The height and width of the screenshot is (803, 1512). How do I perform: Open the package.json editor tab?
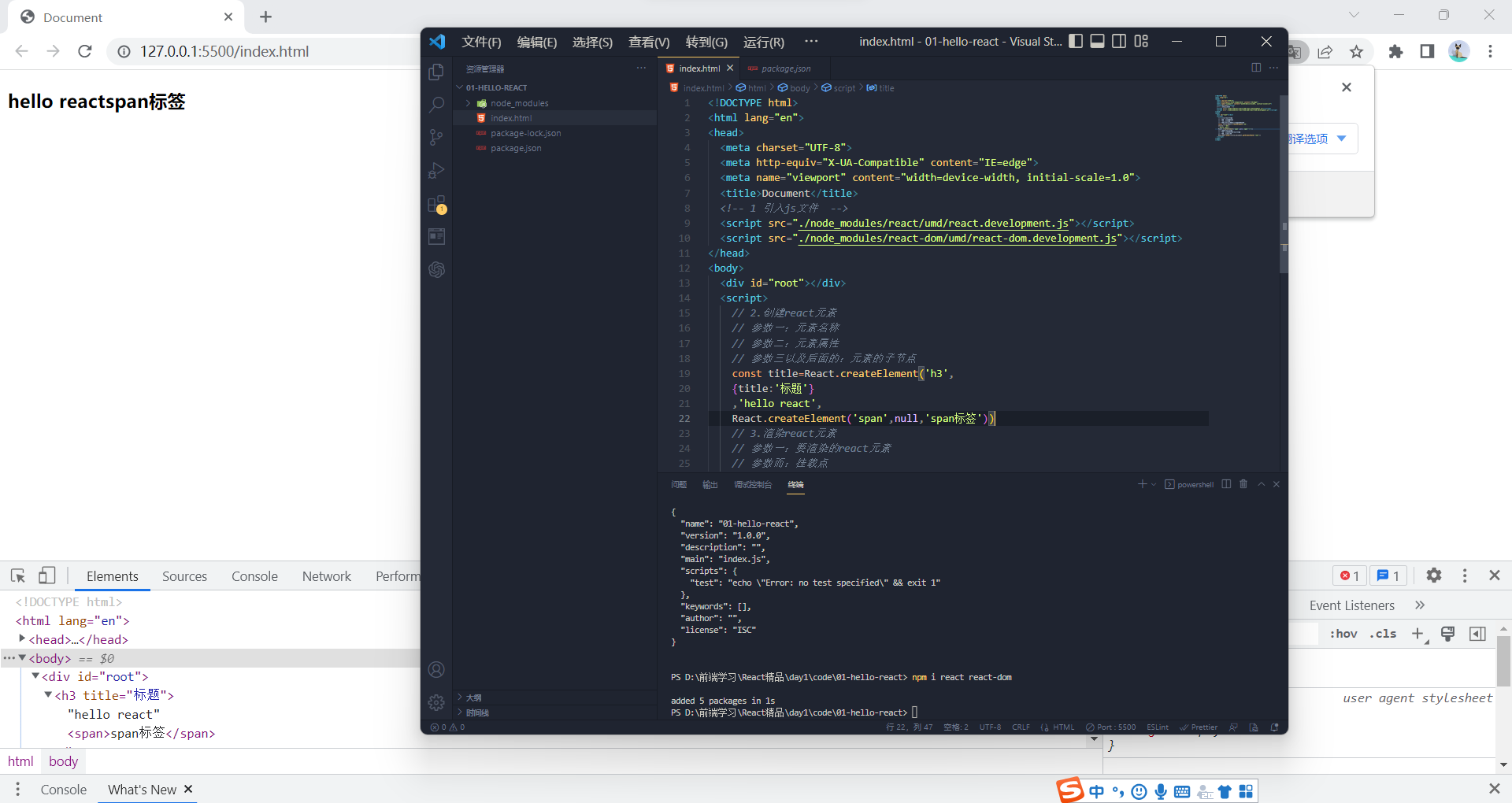(784, 68)
